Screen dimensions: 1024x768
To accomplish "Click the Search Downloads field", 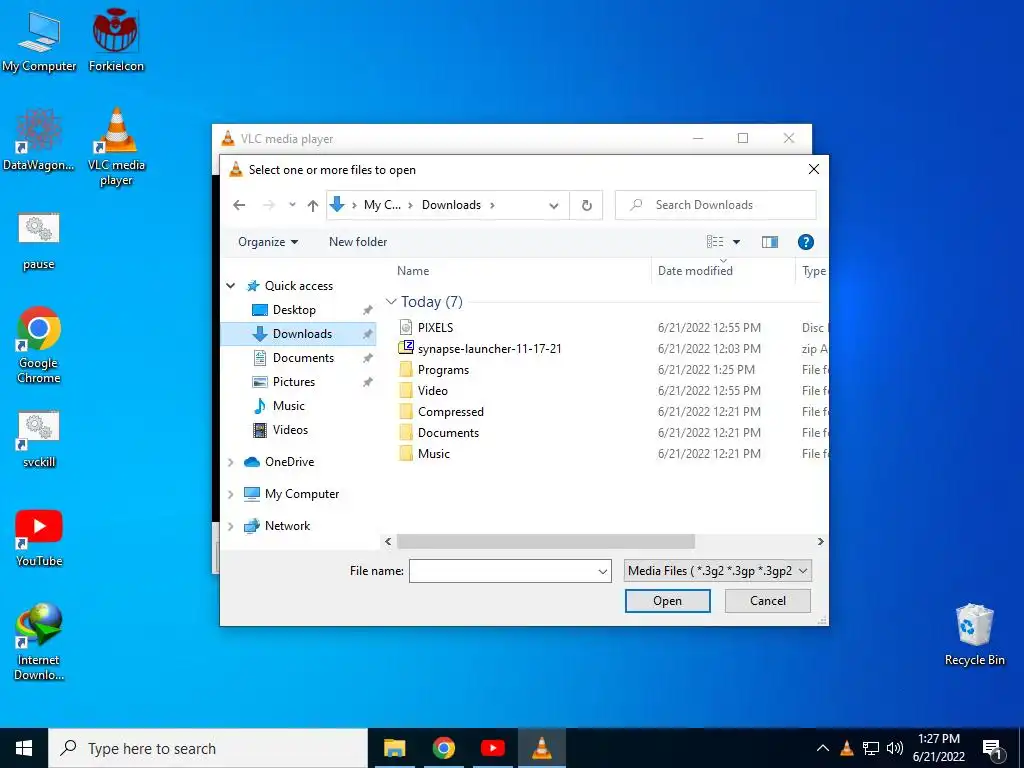I will coord(716,205).
